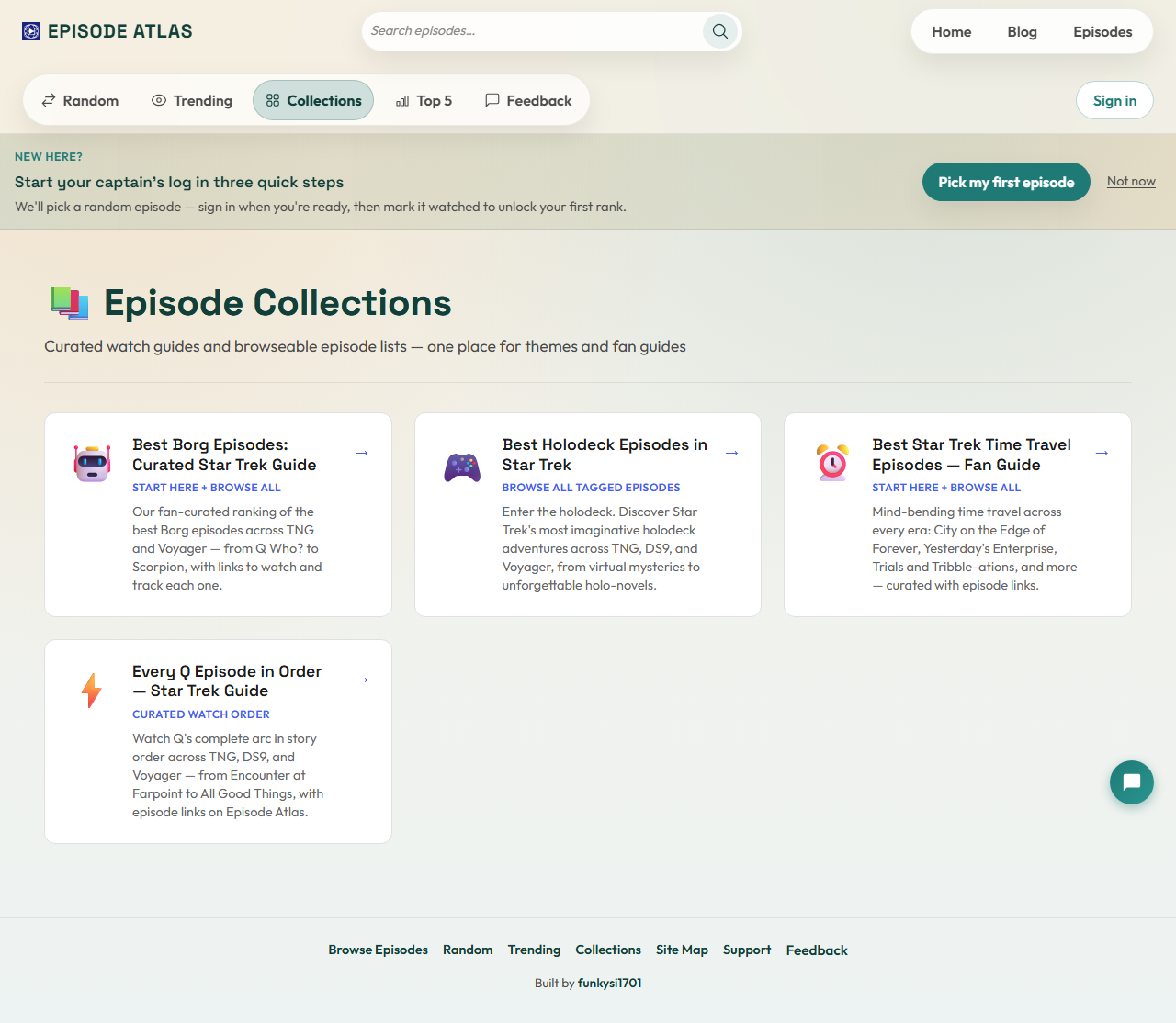
Task: Open Every Q Episode in Order guide
Action: click(x=227, y=681)
